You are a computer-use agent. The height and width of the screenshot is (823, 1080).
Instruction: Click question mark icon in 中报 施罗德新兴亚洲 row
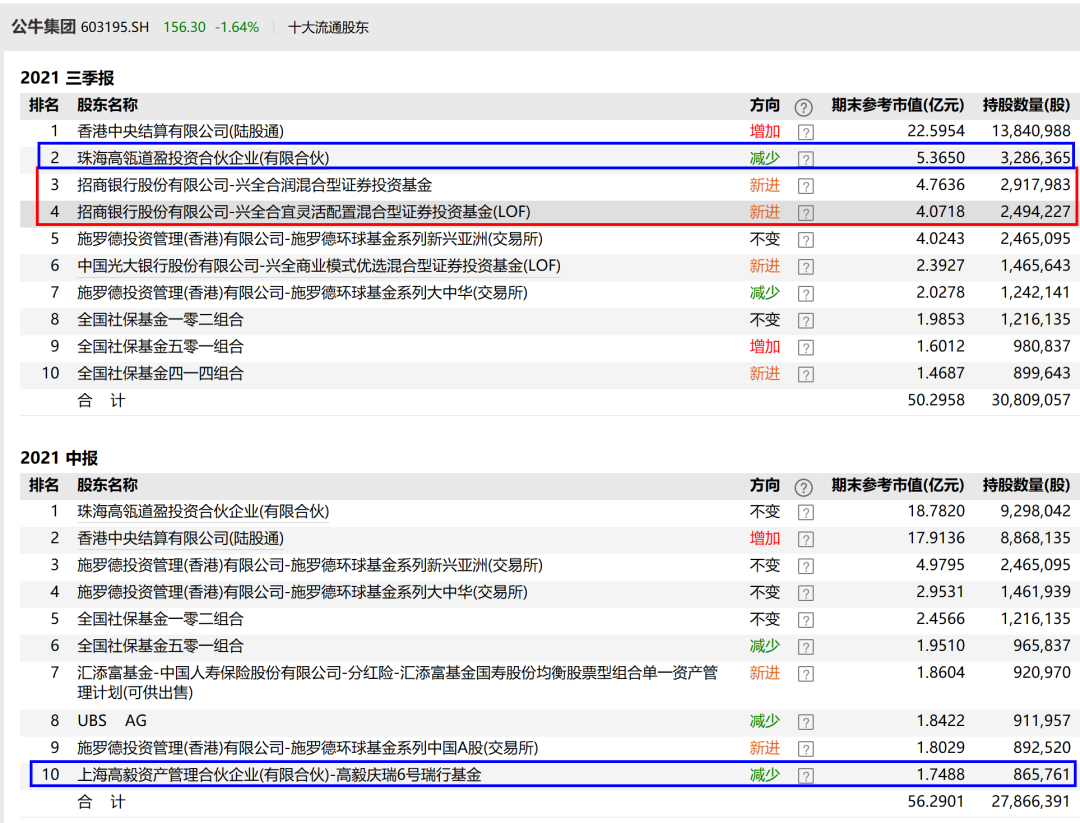[x=806, y=566]
